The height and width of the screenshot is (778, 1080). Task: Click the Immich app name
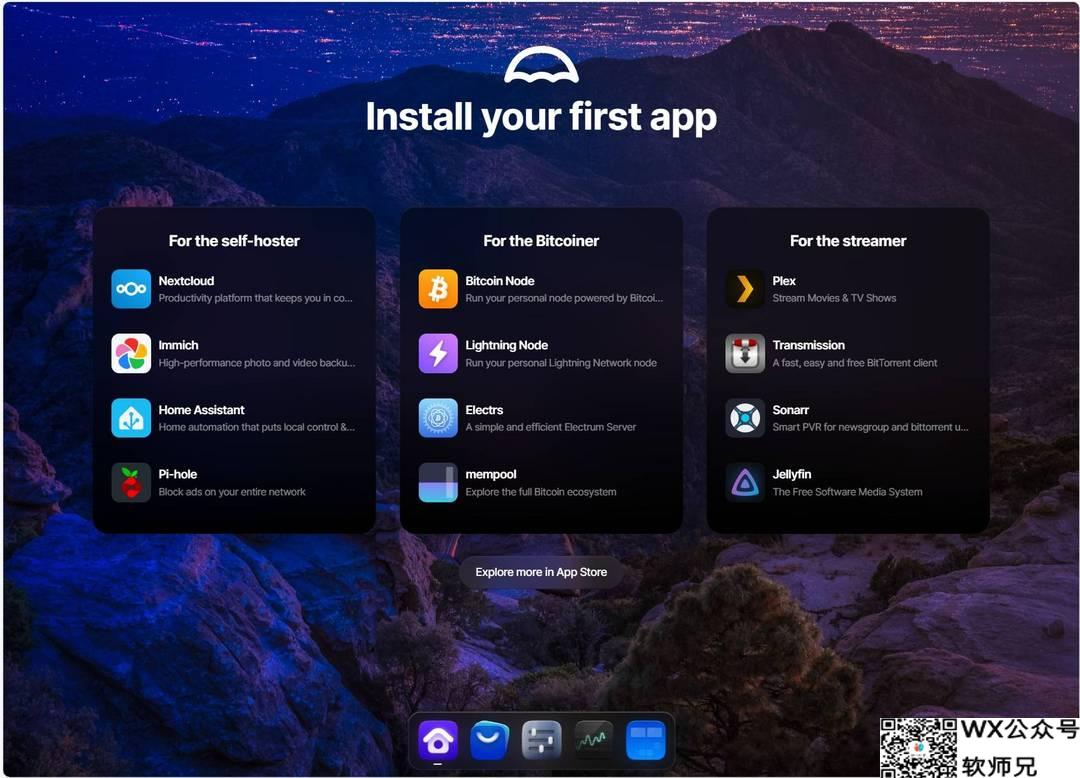178,346
